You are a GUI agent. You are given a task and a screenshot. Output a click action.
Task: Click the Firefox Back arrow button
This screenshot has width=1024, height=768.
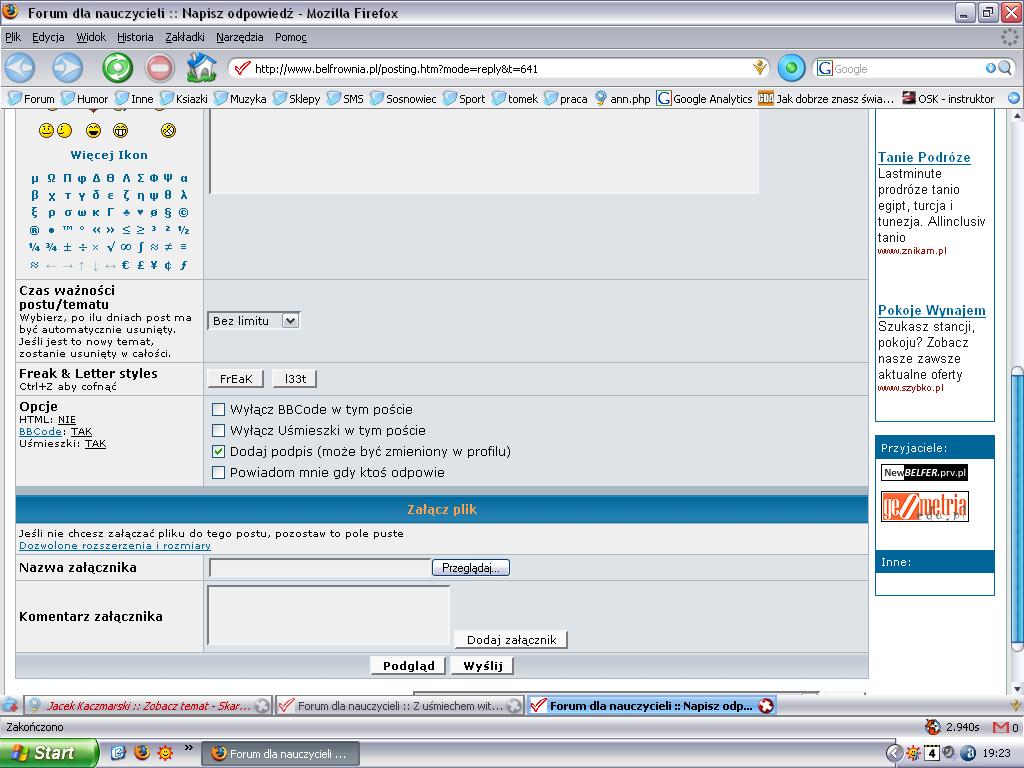20,68
